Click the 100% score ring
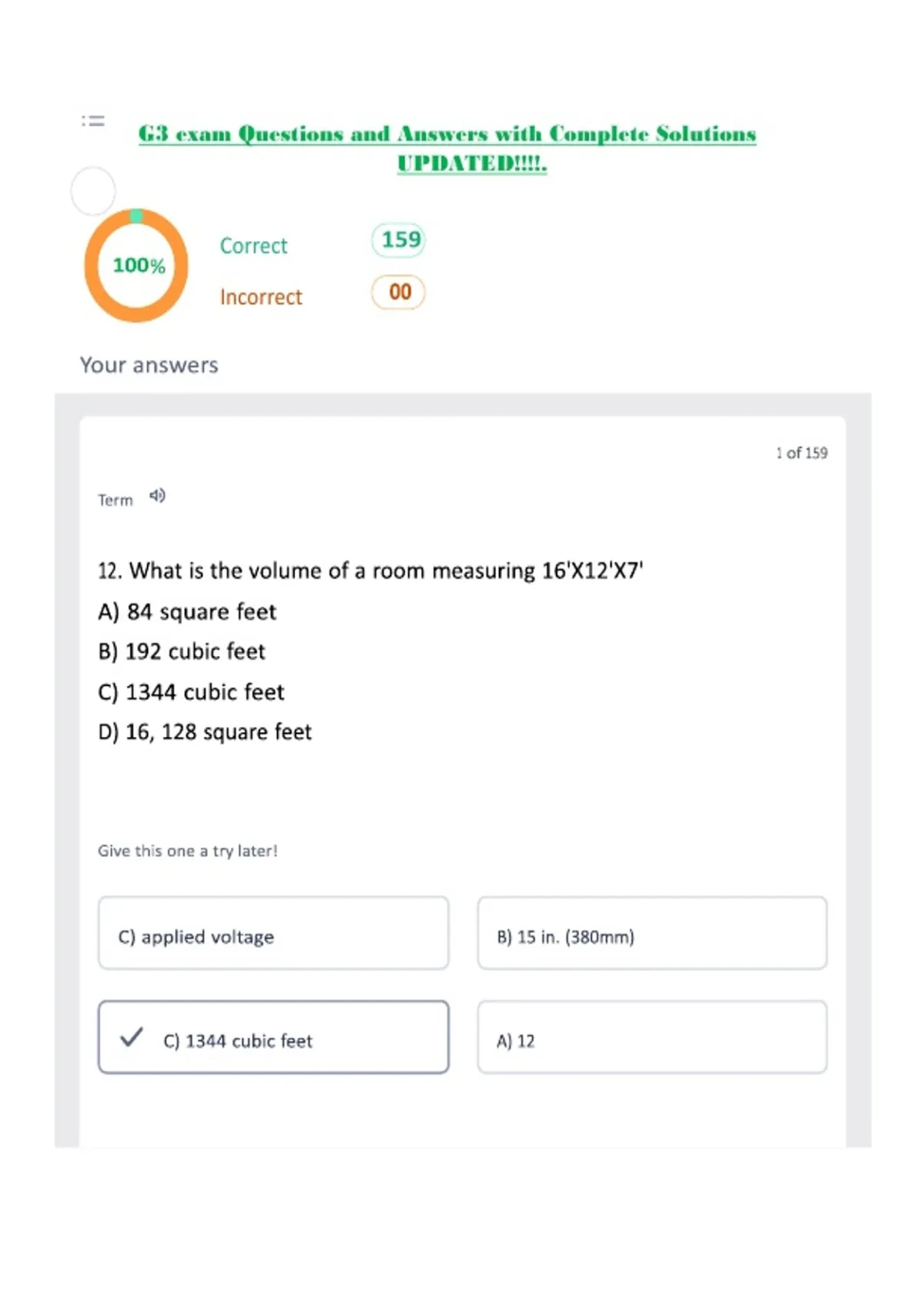This screenshot has width=924, height=1309. tap(137, 265)
